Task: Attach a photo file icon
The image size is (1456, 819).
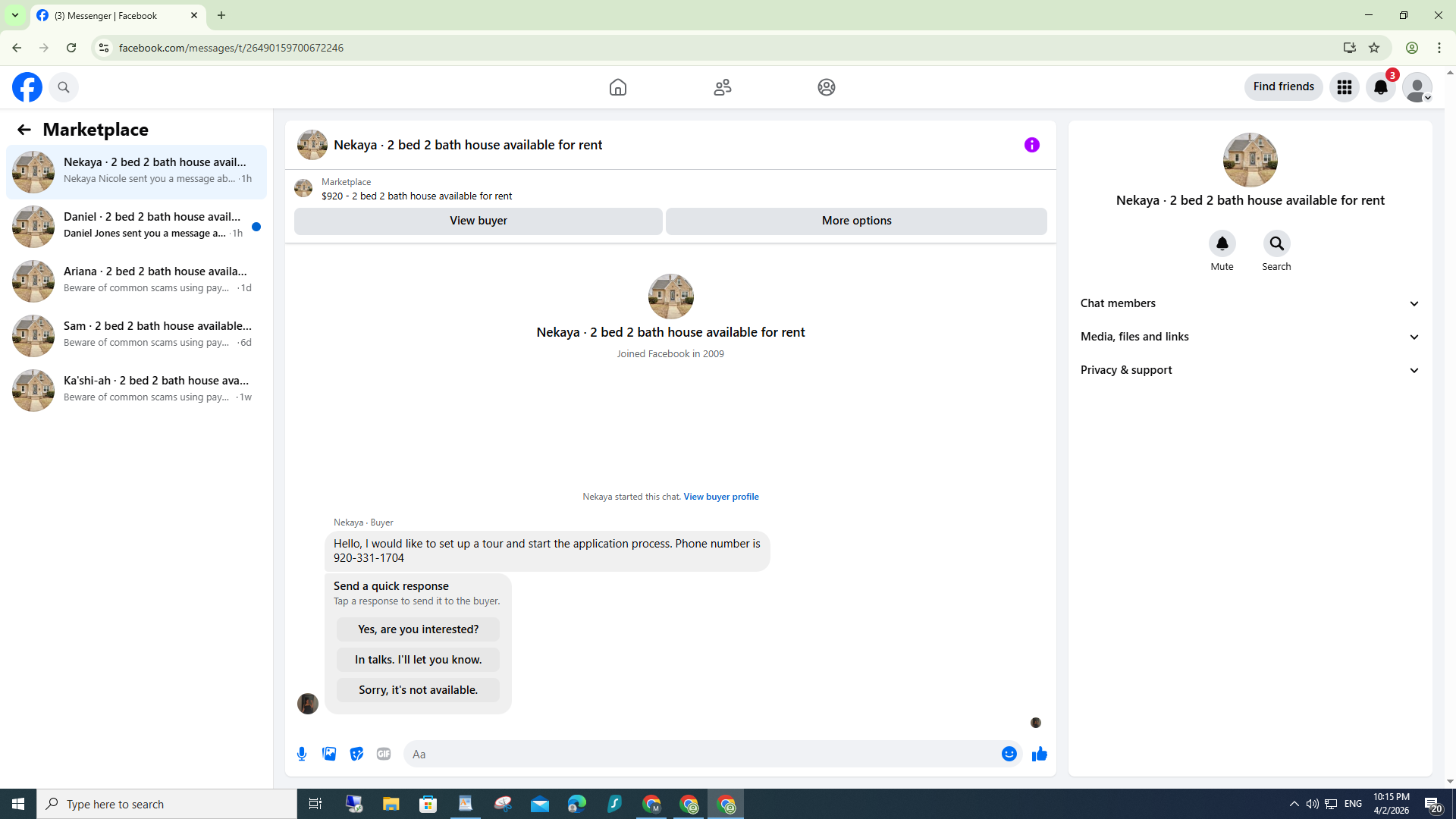Action: pos(329,754)
